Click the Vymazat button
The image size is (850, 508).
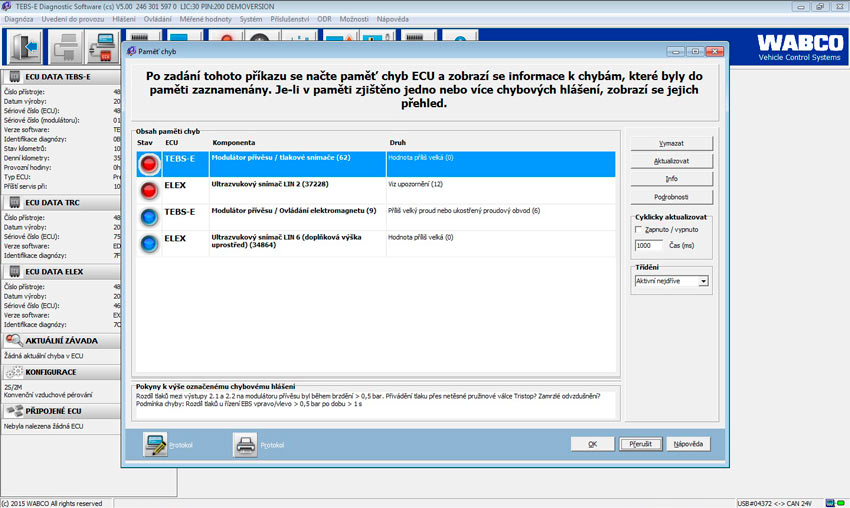tap(671, 143)
